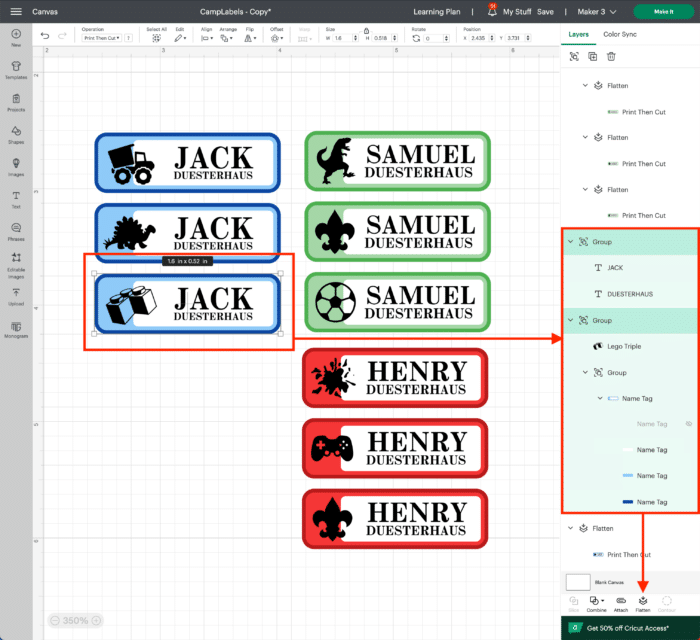Click the Text tool in sidebar
This screenshot has height=640, width=700.
[x=16, y=197]
